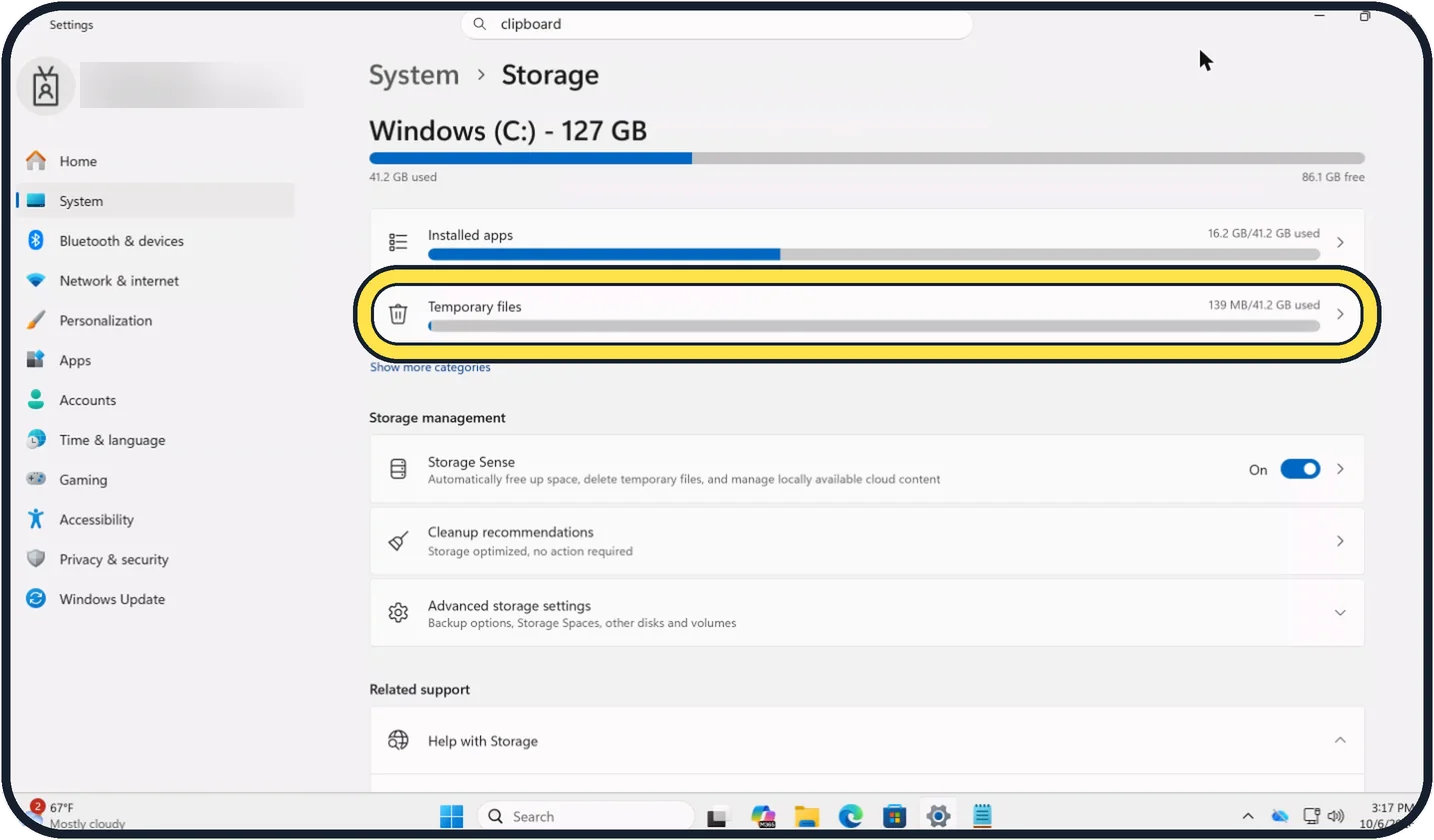Click the System breadcrumb link
1434x840 pixels.
pyautogui.click(x=414, y=75)
